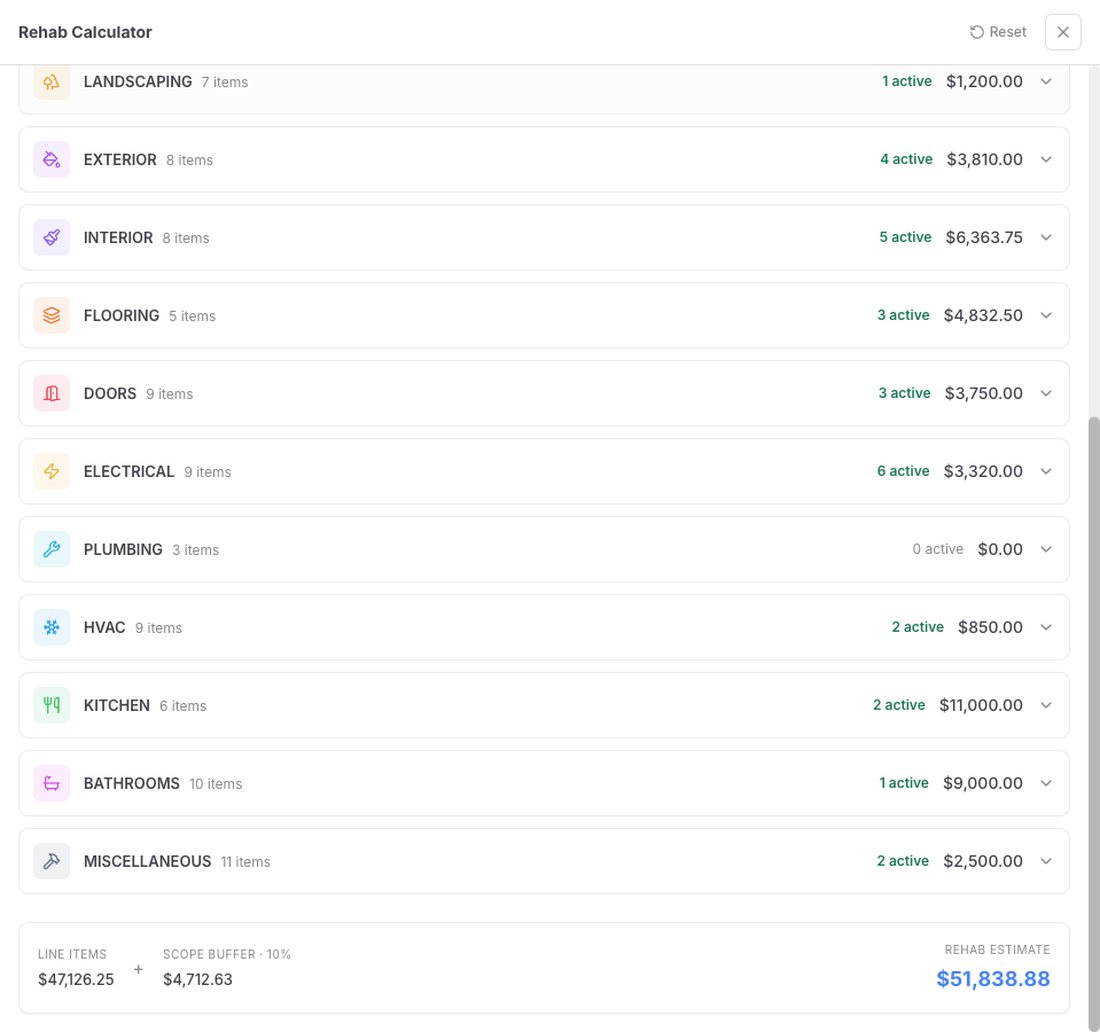The height and width of the screenshot is (1032, 1100).
Task: Close the Rehab Calculator panel
Action: pos(1063,32)
